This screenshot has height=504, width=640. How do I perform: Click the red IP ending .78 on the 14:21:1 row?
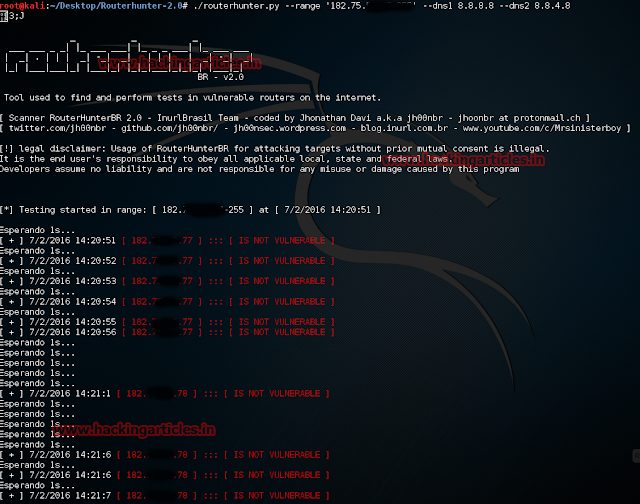157,393
